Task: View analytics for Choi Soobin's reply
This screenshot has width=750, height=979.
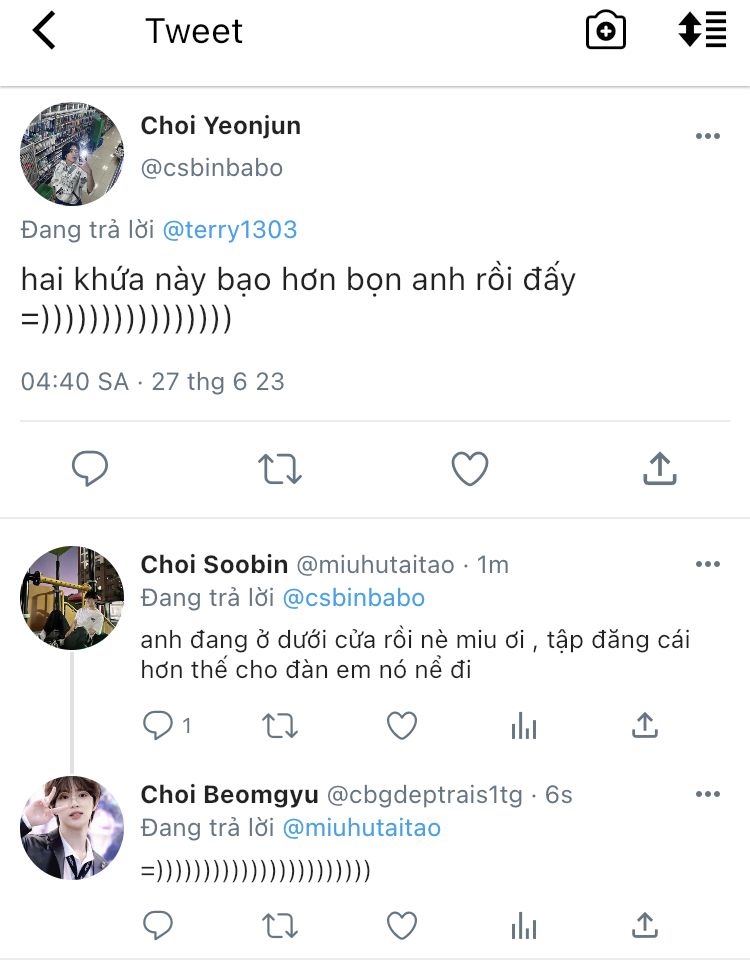Action: 524,726
